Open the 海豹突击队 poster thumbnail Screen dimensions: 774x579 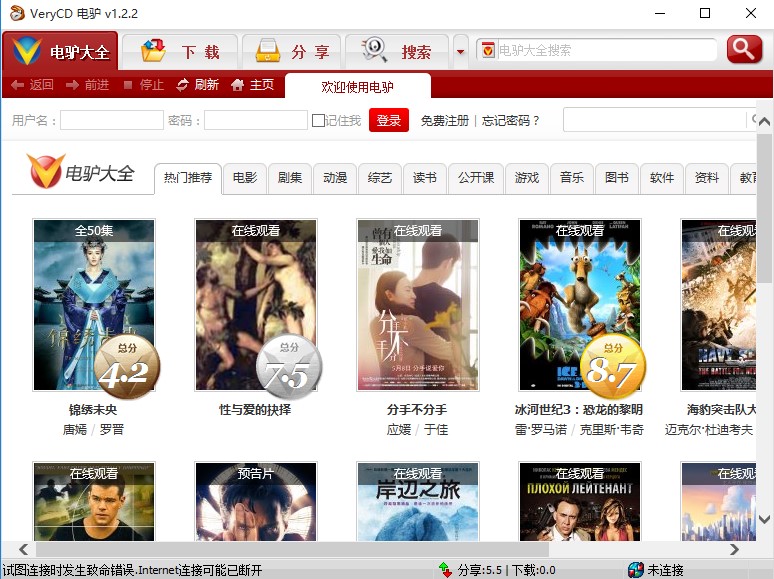click(719, 305)
